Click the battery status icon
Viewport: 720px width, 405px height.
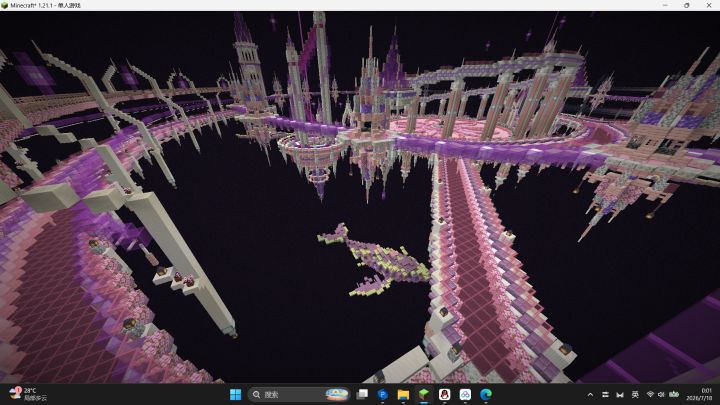click(674, 394)
